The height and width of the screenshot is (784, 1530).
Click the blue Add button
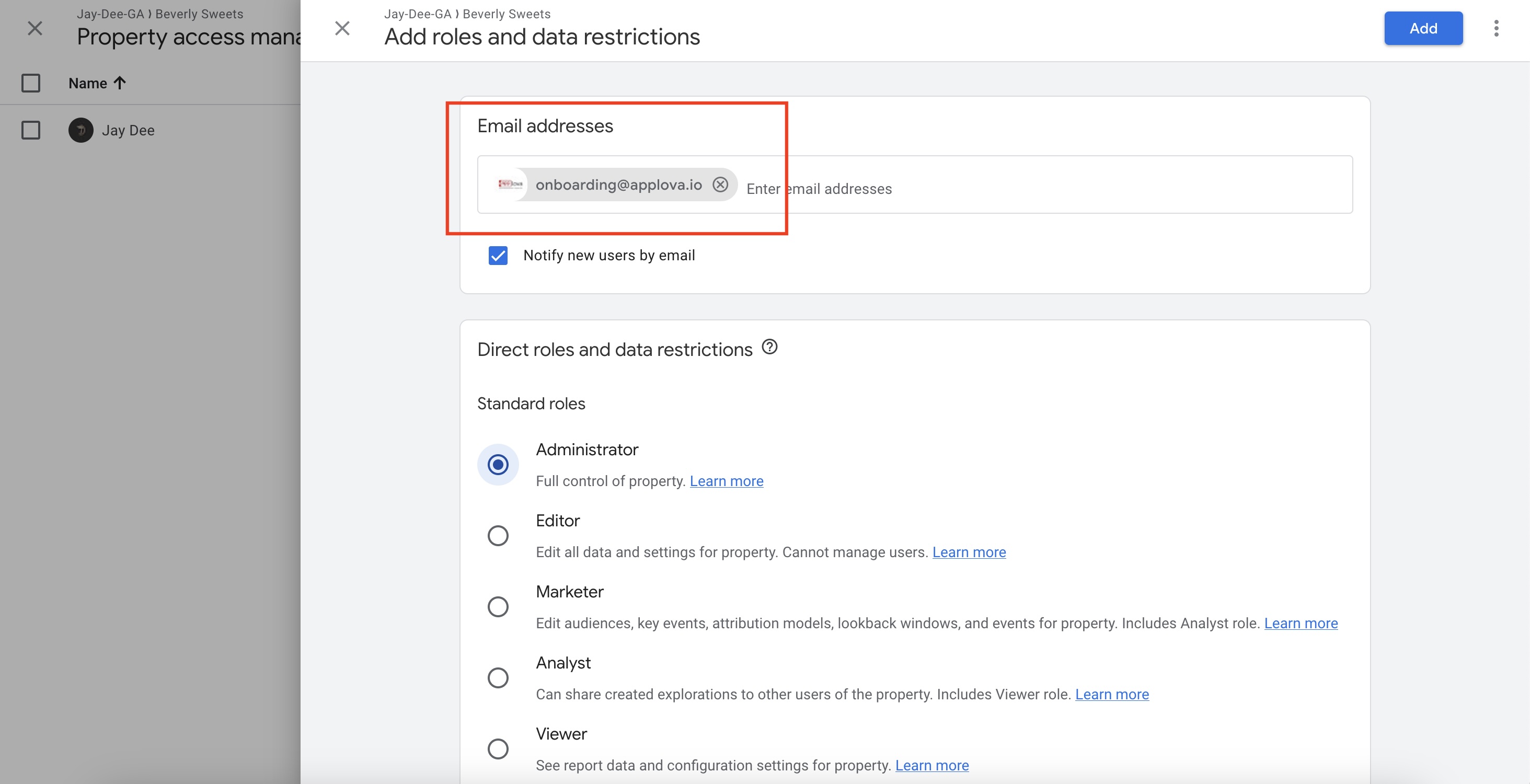(1423, 28)
